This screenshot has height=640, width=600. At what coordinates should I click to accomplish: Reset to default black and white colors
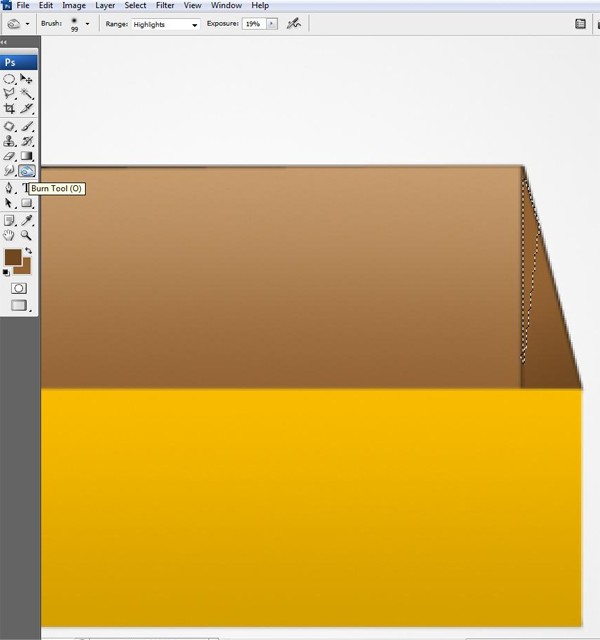point(6,273)
